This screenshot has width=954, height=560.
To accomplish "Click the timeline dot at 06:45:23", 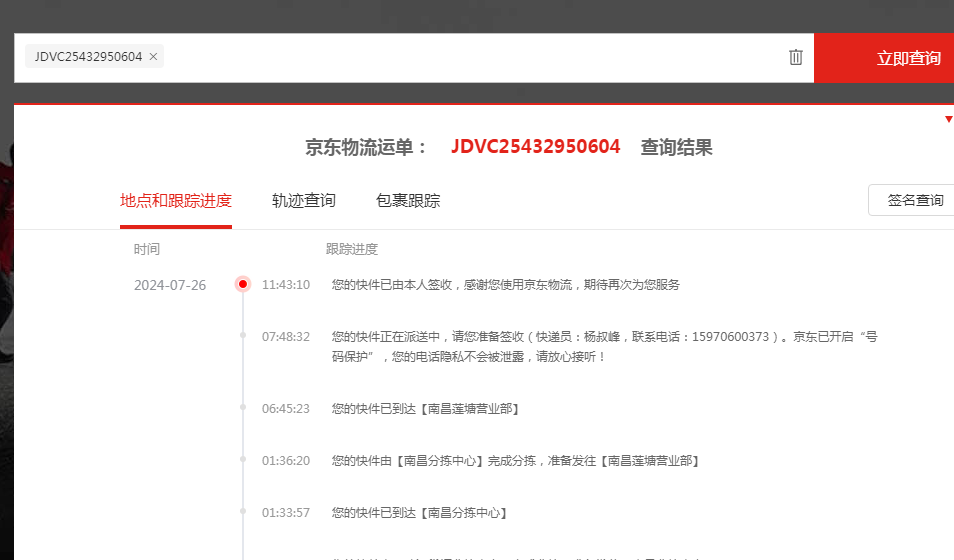I will [243, 407].
